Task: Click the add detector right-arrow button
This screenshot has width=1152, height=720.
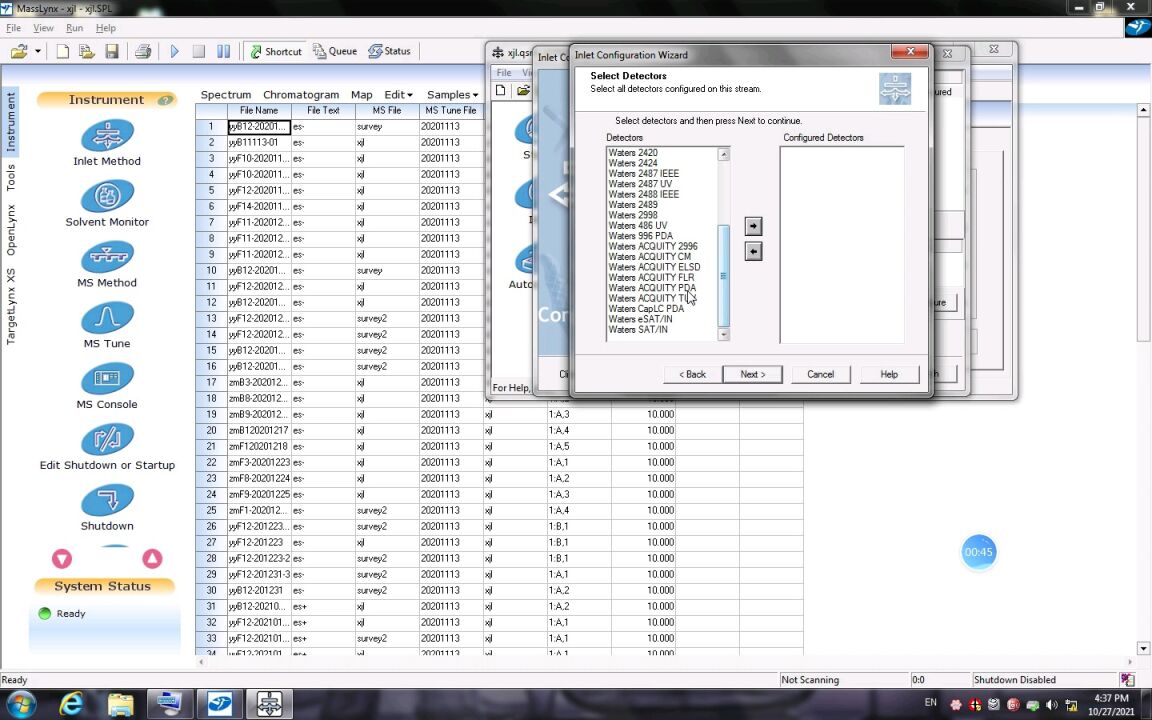Action: click(754, 227)
